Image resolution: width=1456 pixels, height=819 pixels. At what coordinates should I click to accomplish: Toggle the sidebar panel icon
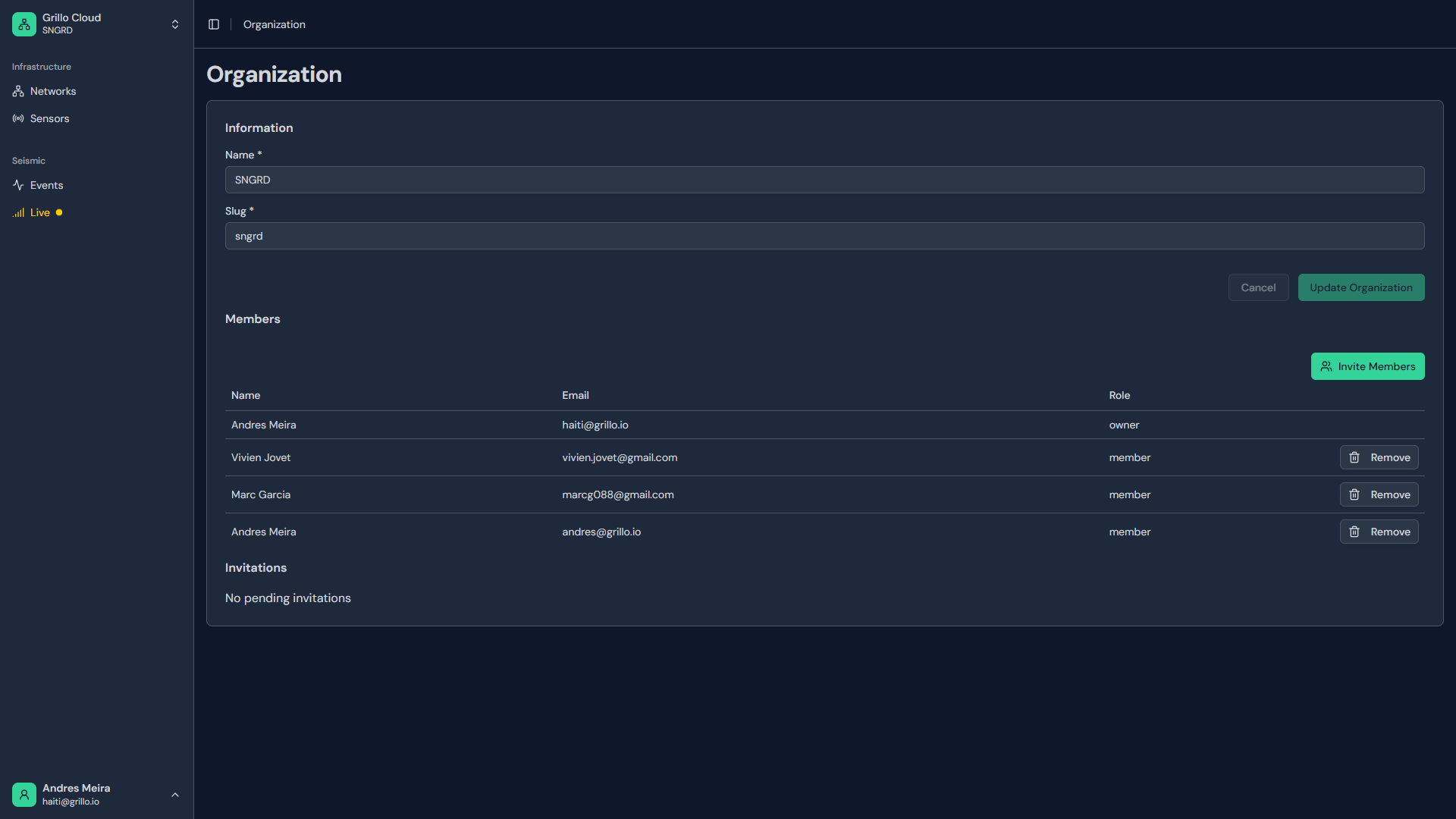214,24
